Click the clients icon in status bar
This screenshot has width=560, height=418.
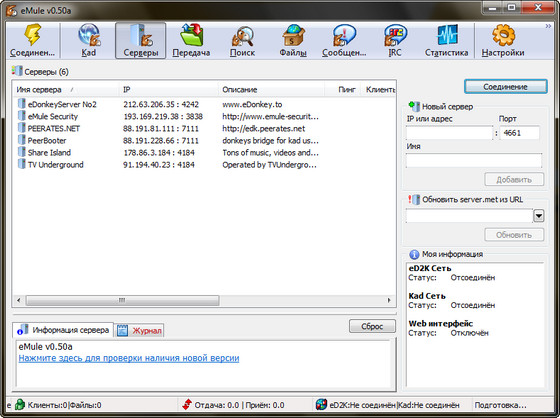pos(20,405)
